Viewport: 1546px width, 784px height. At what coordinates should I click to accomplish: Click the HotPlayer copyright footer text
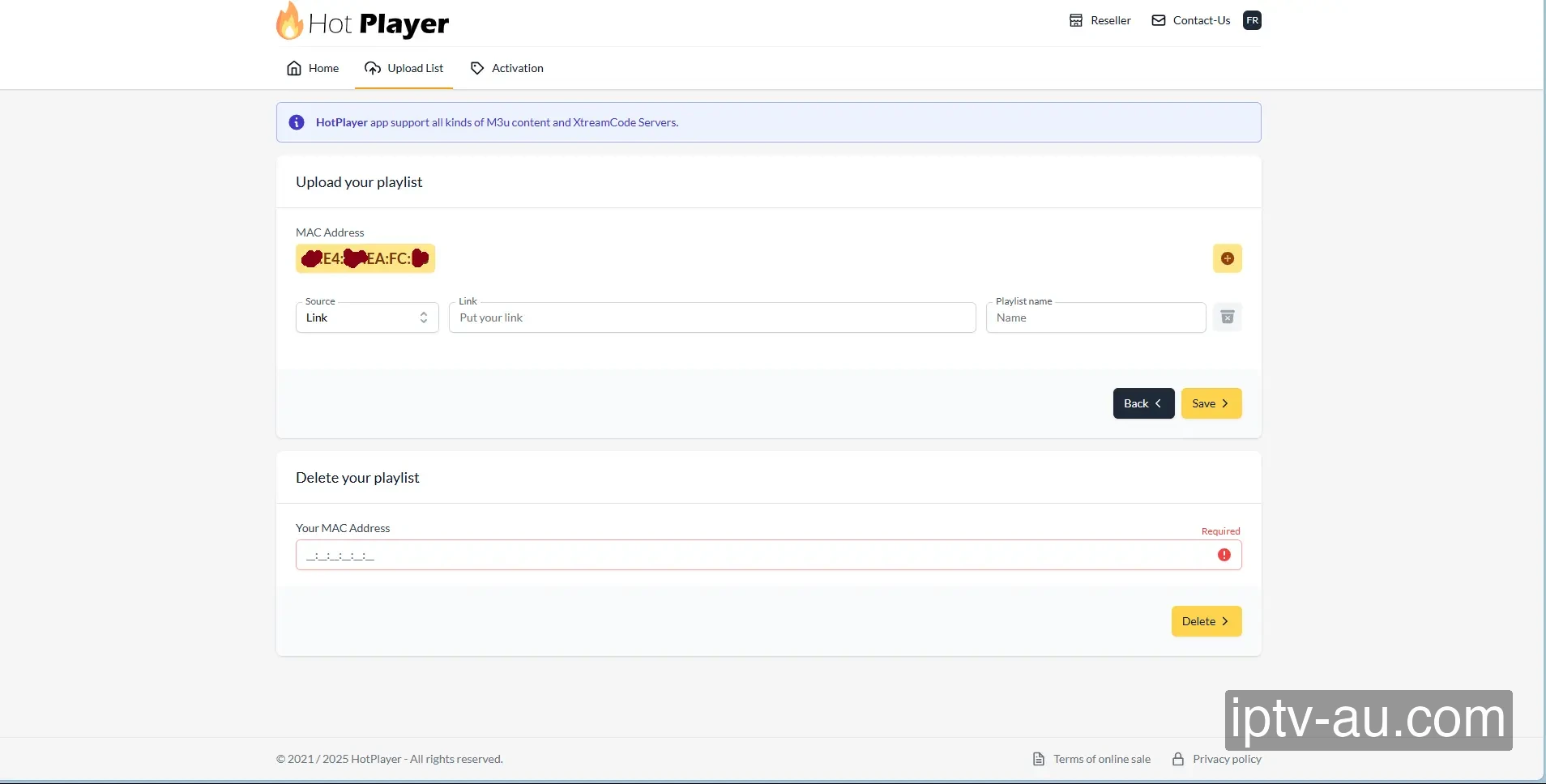pos(390,759)
